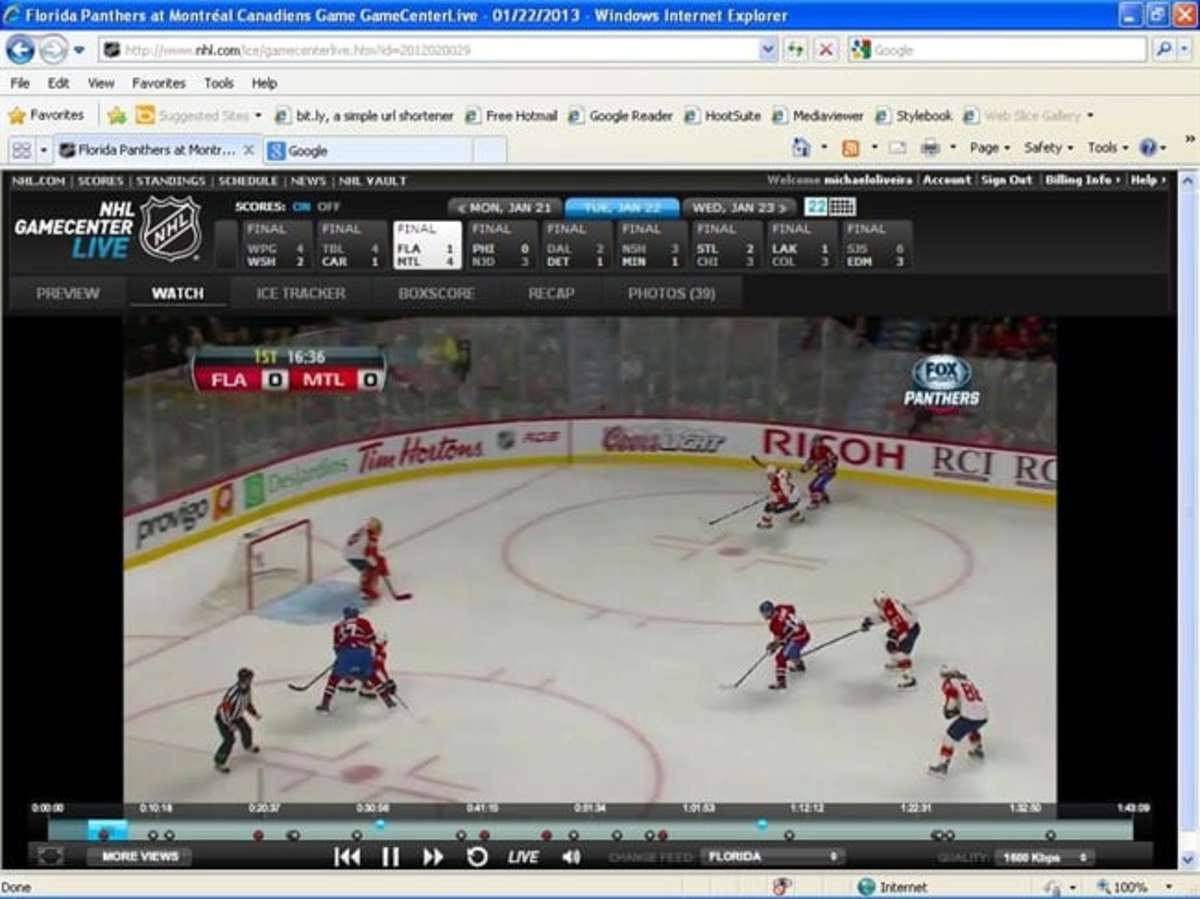Image resolution: width=1200 pixels, height=899 pixels.
Task: Click the browser Back arrow button
Action: coord(20,49)
